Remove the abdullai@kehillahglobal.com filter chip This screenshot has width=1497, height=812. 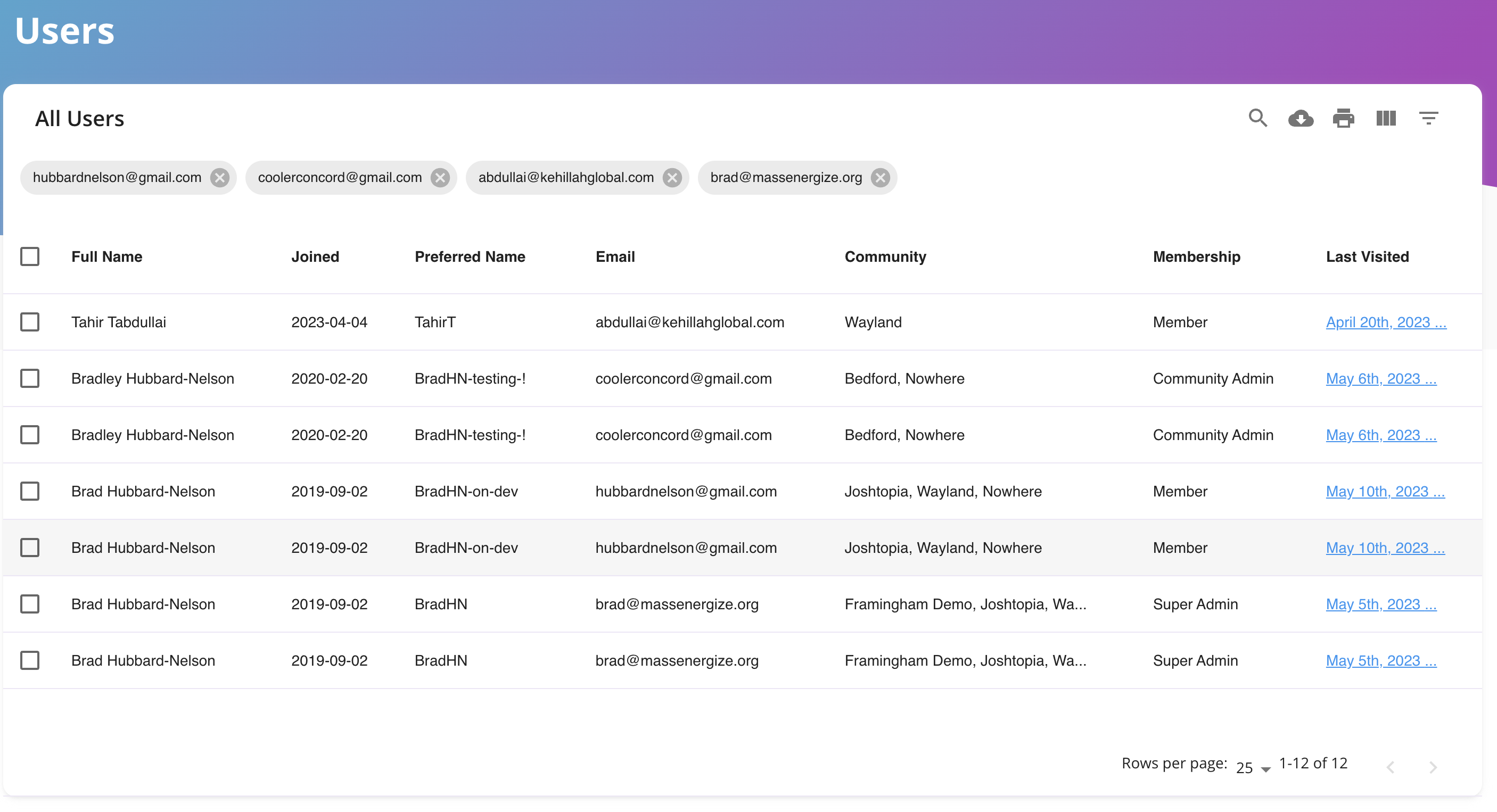672,178
